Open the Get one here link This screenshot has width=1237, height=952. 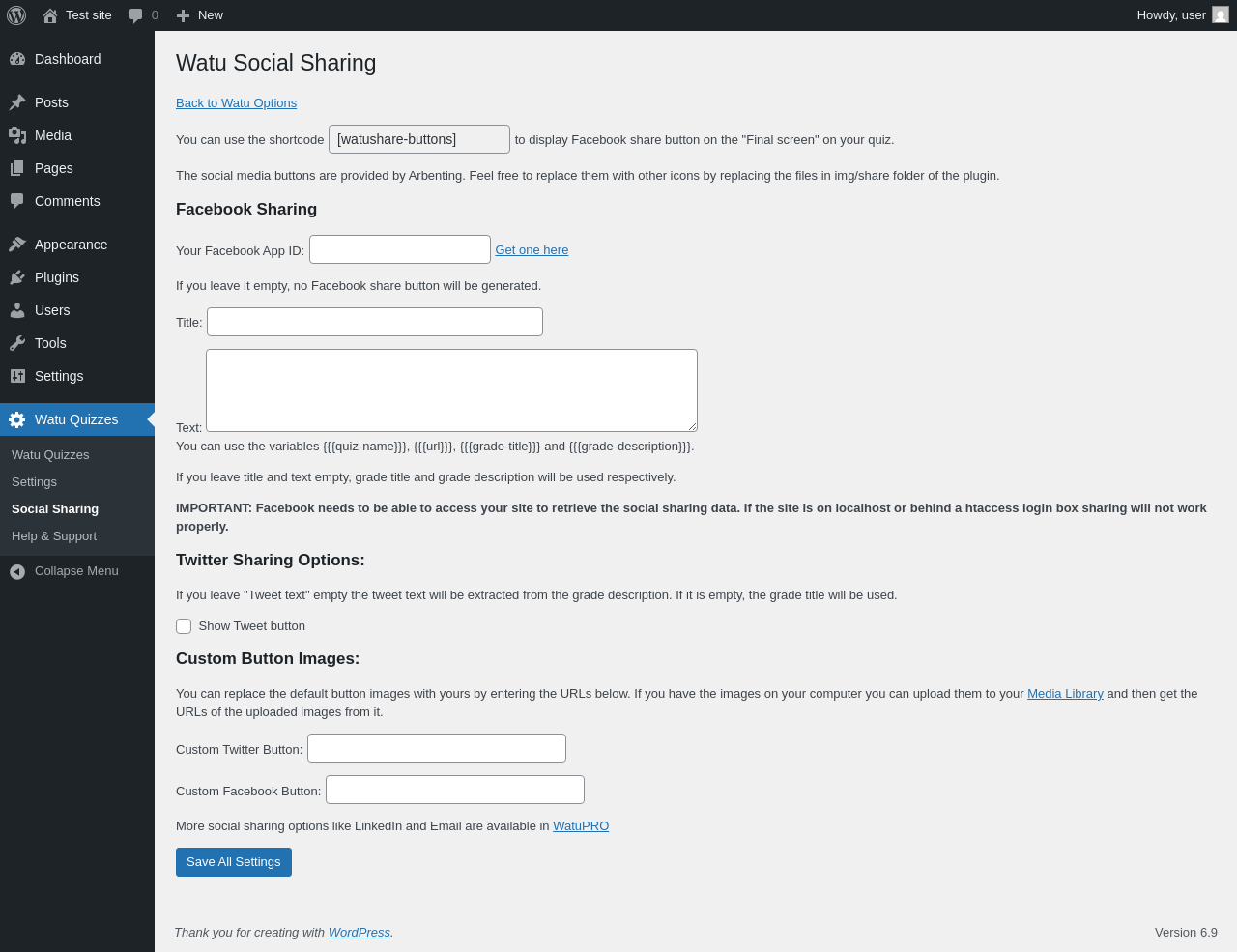point(532,250)
